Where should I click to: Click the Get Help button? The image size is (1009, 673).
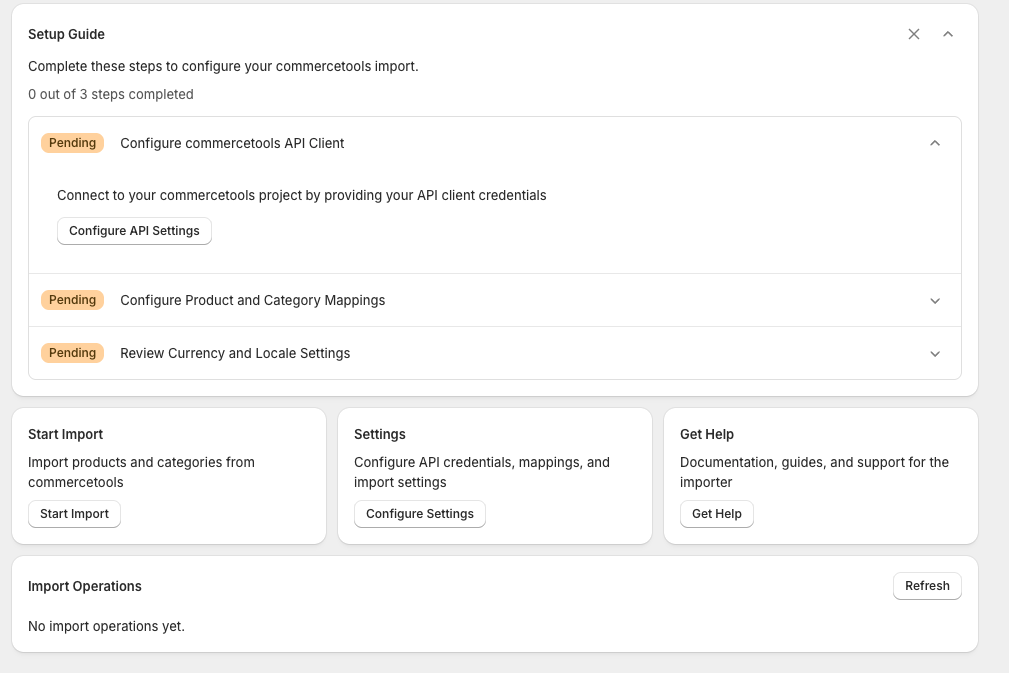click(x=717, y=514)
